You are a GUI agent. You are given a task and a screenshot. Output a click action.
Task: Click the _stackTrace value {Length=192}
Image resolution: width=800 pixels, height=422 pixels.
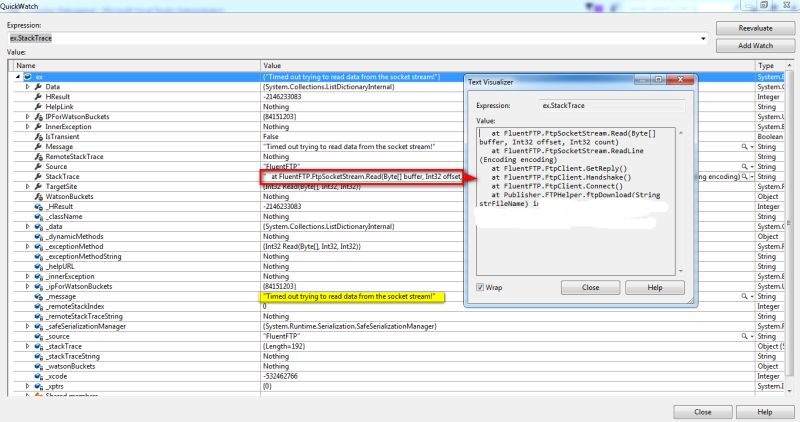click(283, 346)
